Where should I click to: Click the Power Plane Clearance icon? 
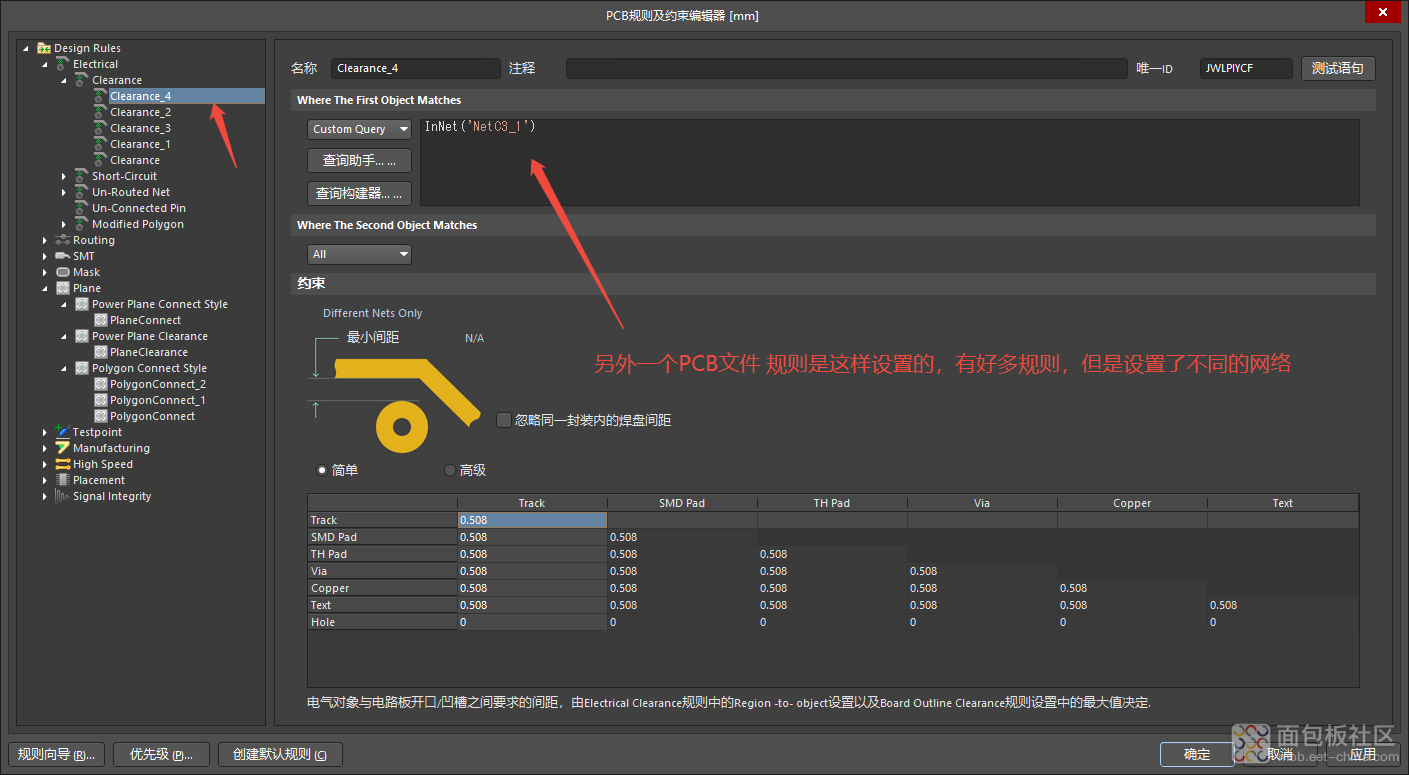(82, 336)
